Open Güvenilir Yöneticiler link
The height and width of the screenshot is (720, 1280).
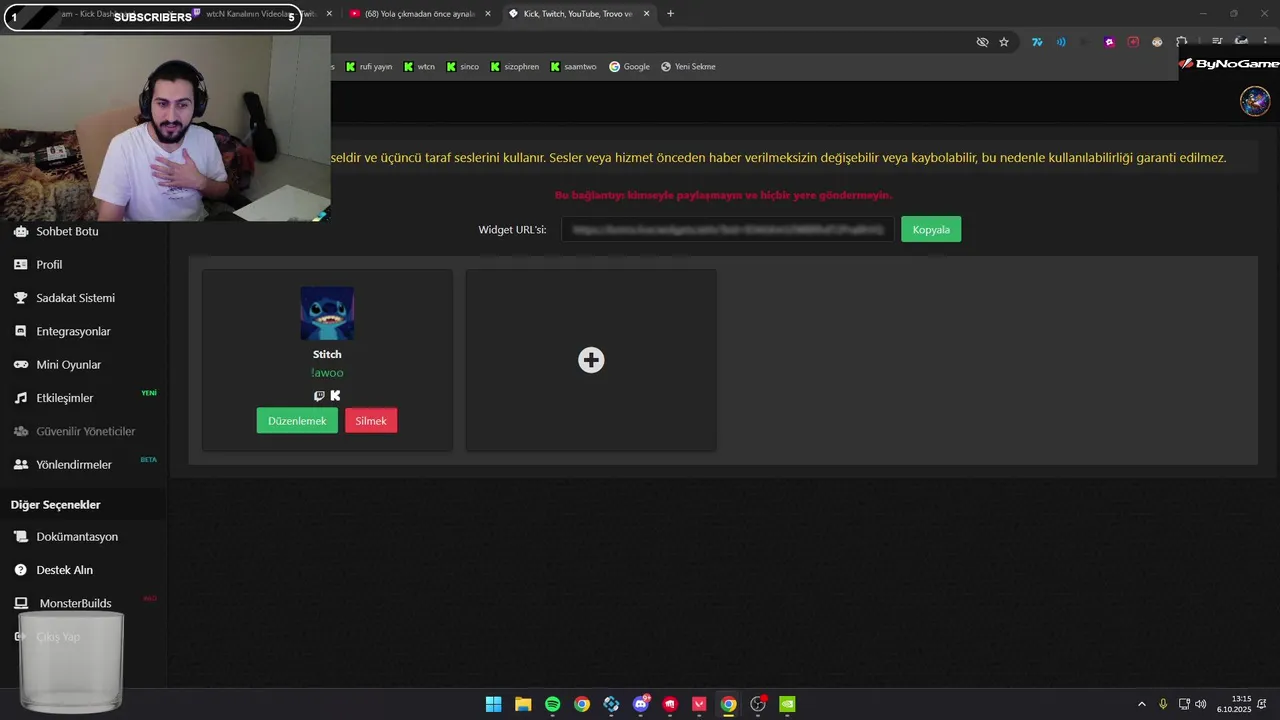point(85,431)
